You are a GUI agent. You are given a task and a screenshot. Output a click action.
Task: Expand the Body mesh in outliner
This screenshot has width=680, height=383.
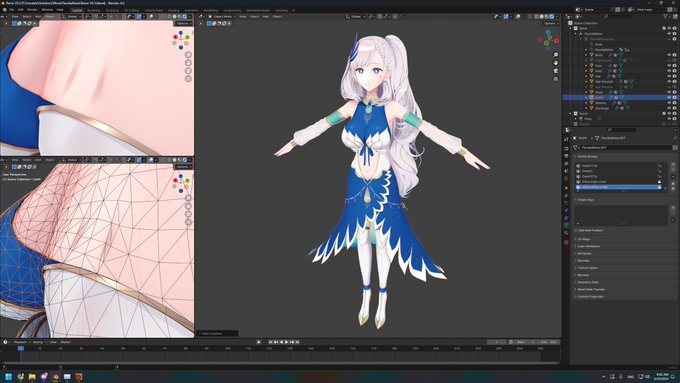point(586,55)
